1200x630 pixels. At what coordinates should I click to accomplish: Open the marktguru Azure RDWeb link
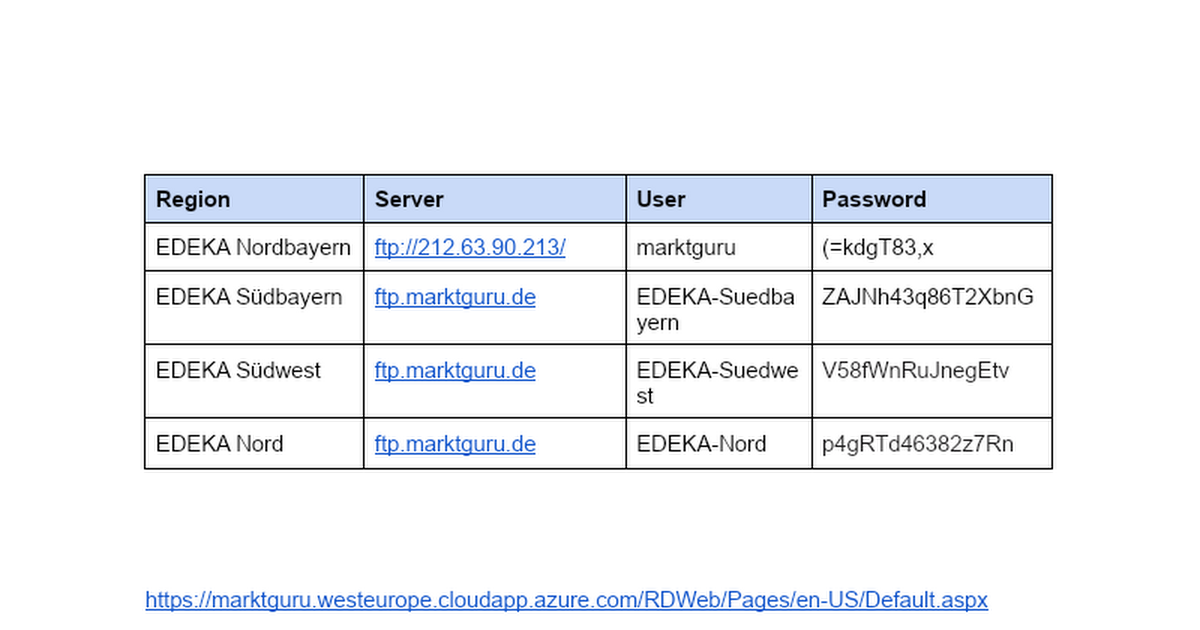point(566,600)
